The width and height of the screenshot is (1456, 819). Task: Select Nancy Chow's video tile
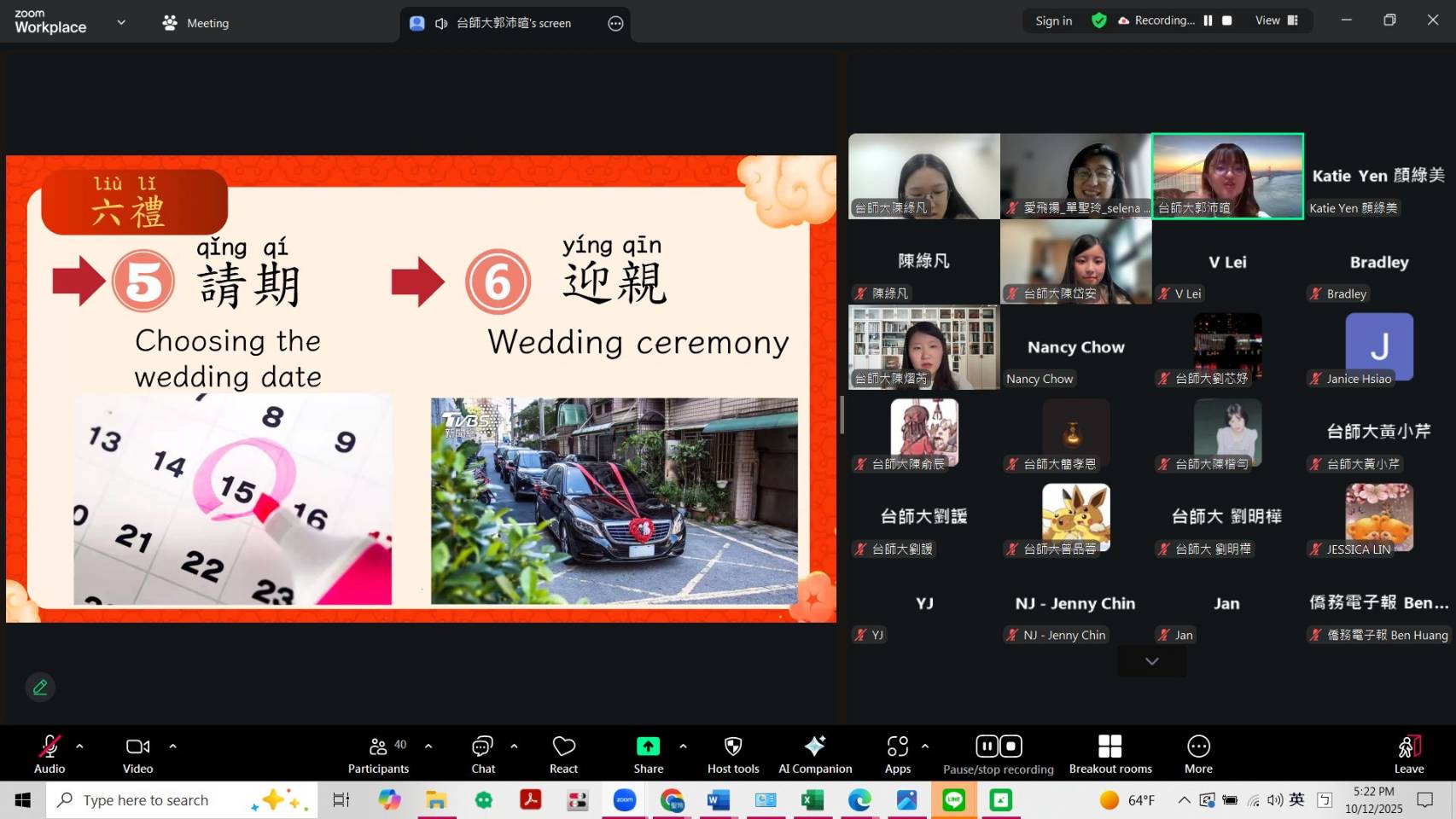[1075, 346]
